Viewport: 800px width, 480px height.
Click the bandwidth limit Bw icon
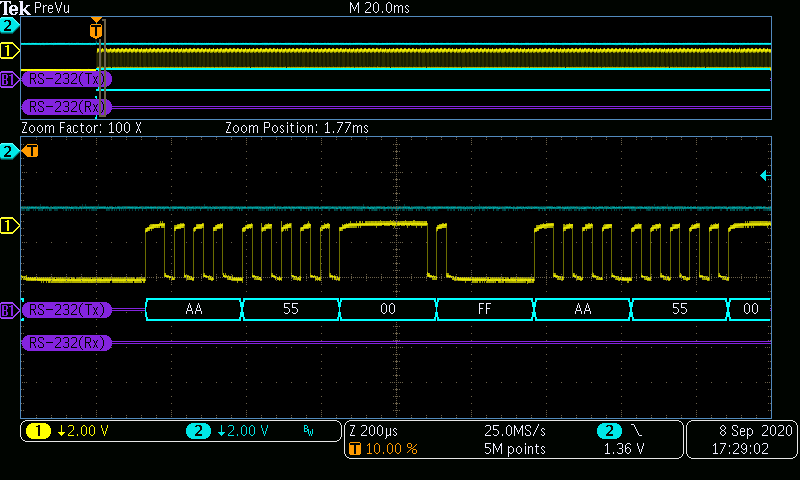pos(307,432)
